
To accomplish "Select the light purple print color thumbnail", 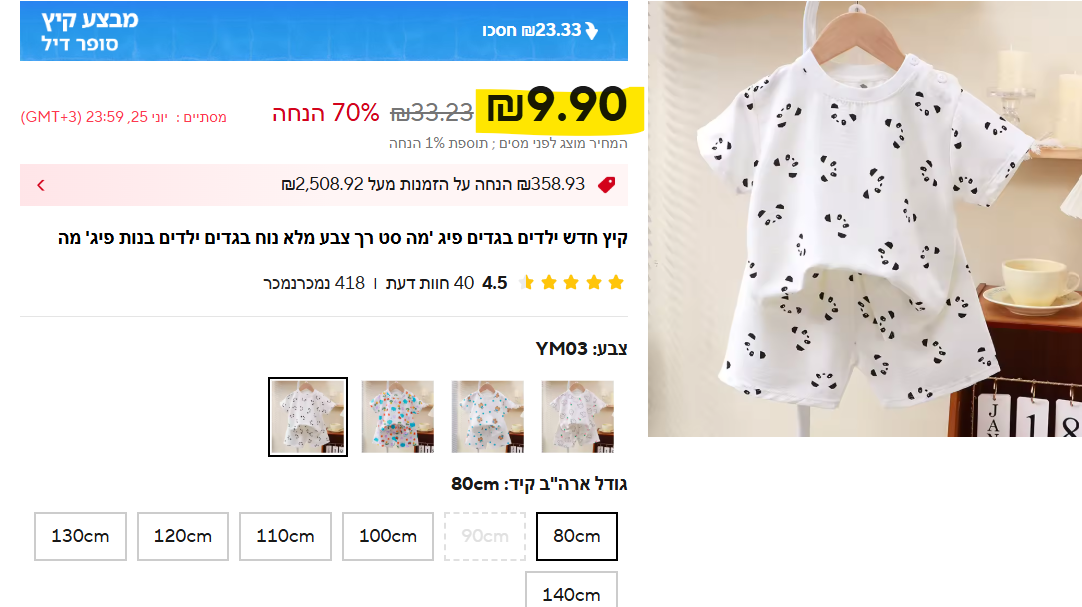I will point(578,417).
